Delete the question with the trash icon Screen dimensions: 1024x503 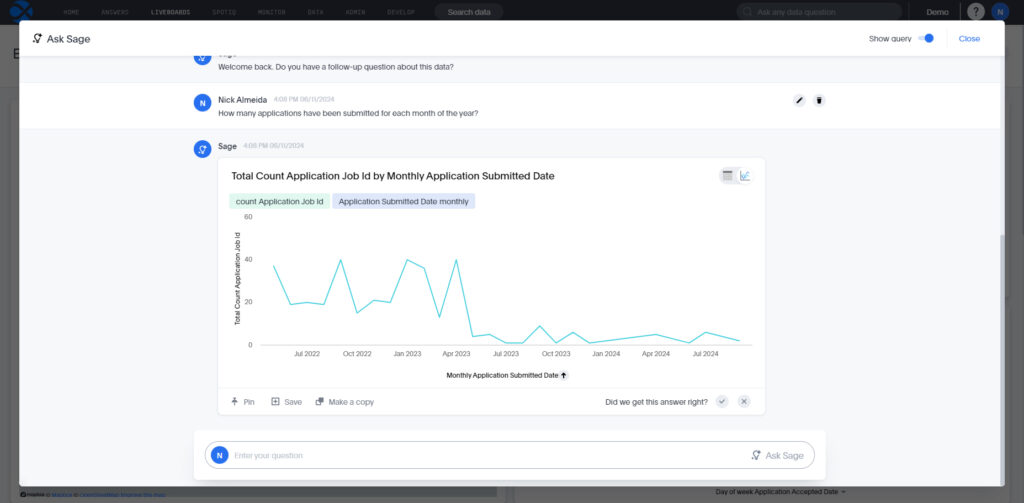(x=819, y=101)
